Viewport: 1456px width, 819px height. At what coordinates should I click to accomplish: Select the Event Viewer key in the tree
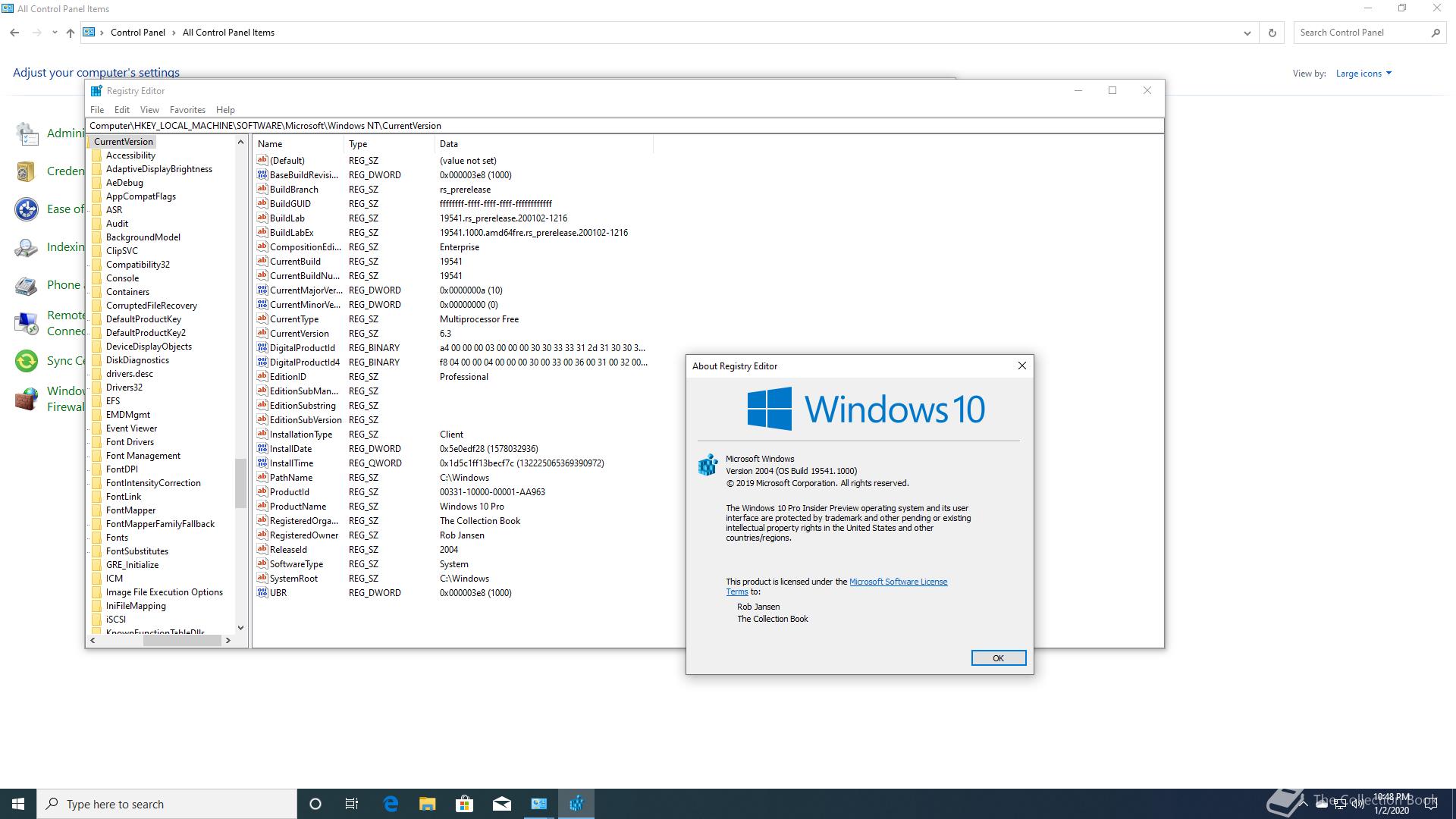pos(131,428)
